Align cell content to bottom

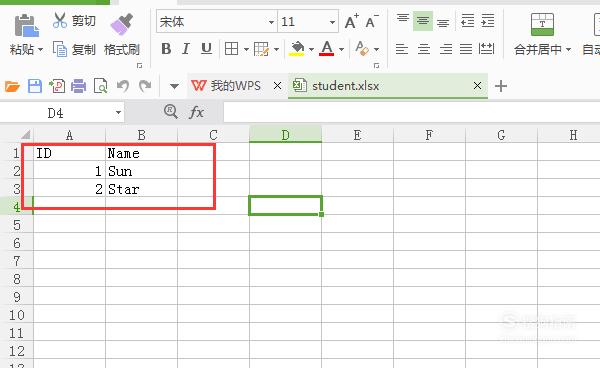[x=443, y=22]
